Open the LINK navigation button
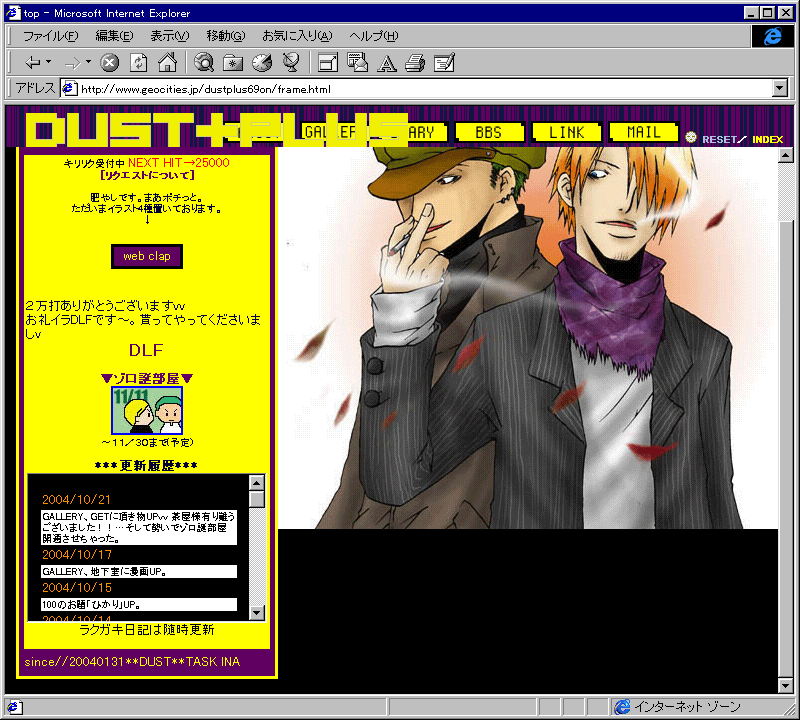The image size is (800, 720). coord(566,132)
